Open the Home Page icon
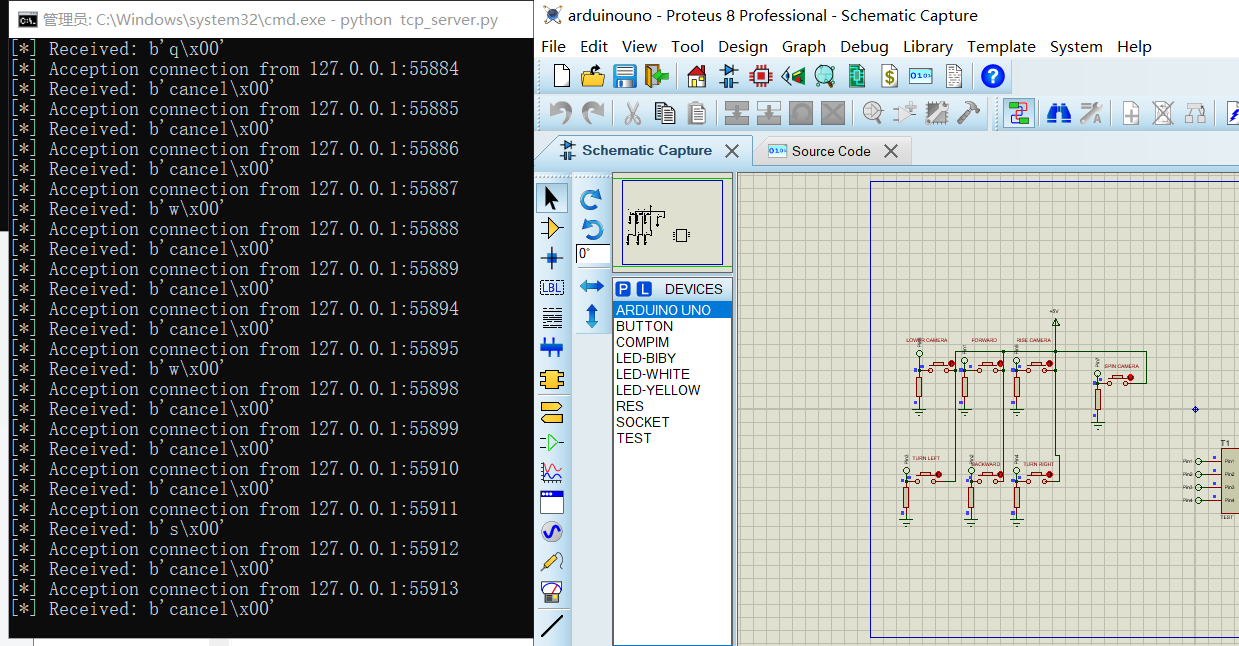 pyautogui.click(x=697, y=76)
